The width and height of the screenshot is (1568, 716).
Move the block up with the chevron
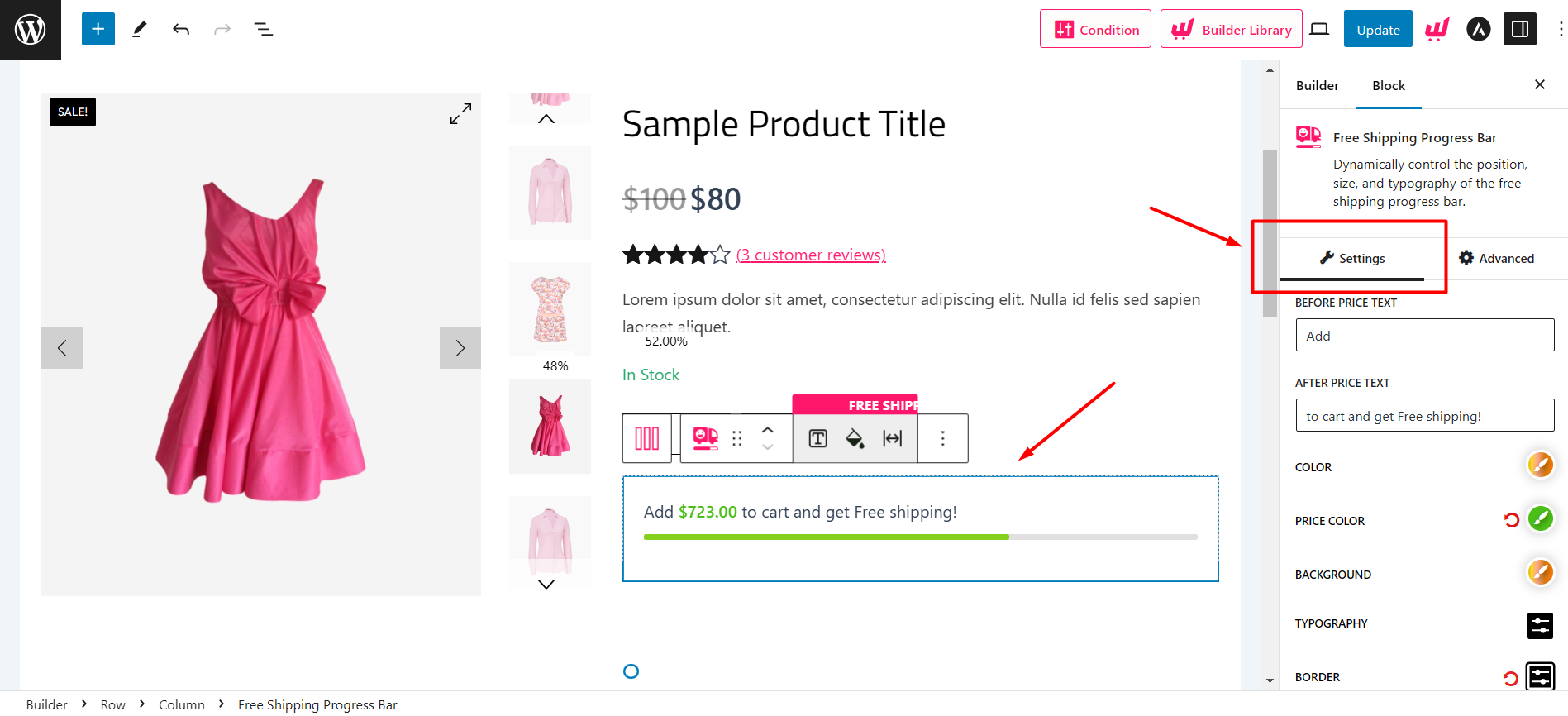coord(768,431)
